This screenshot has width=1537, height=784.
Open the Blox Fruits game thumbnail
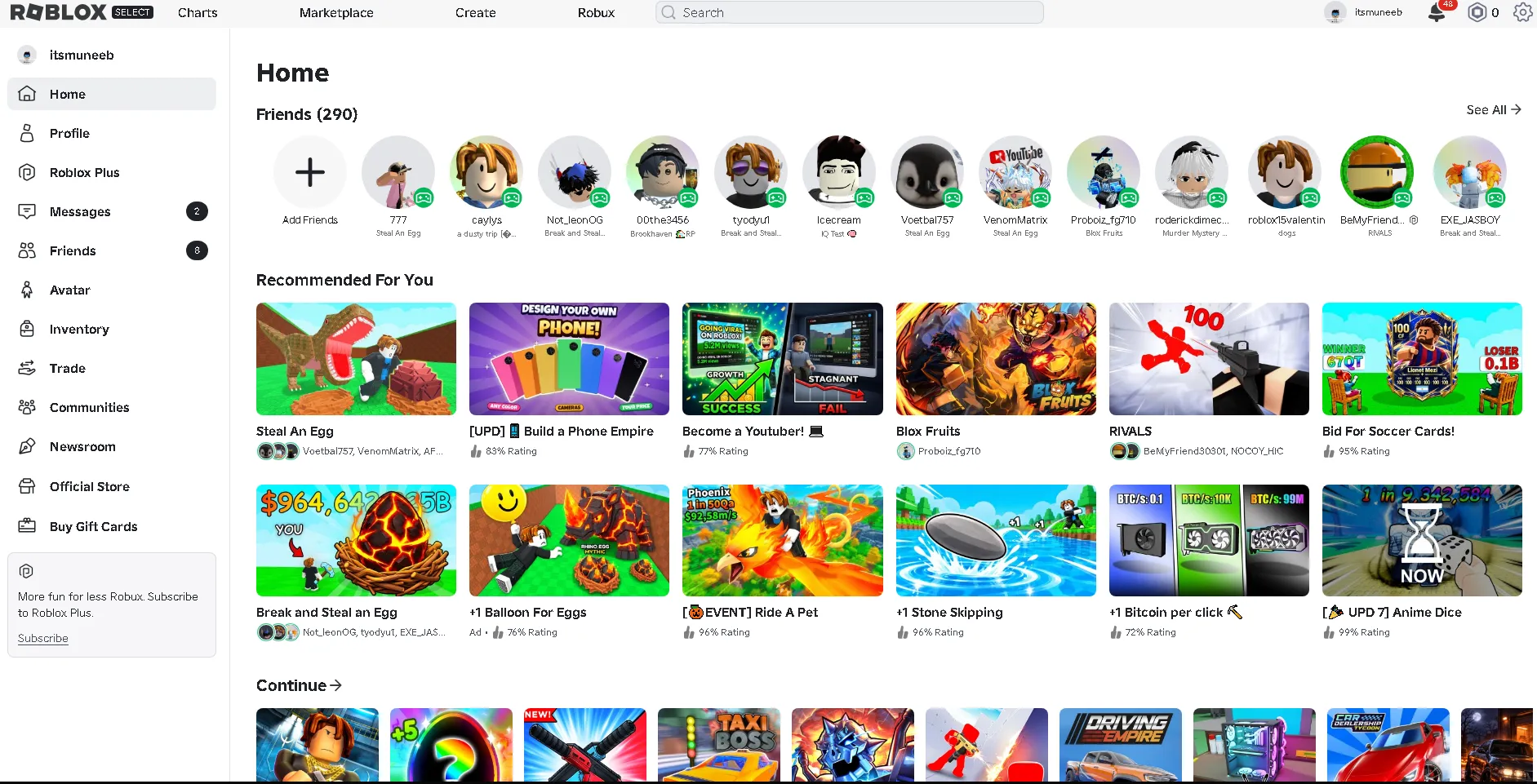[x=996, y=359]
